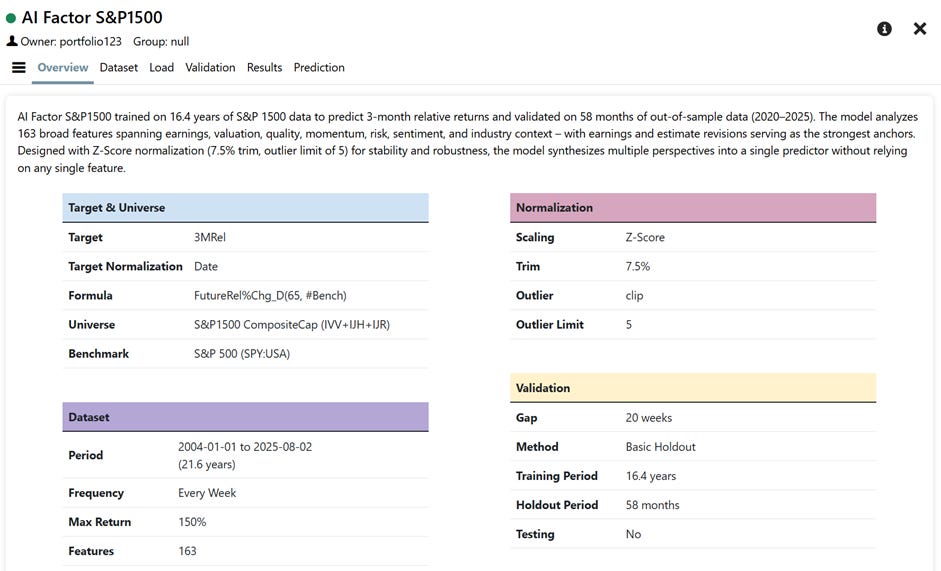Click the Outlier Limit value 5
Image resolution: width=941 pixels, height=571 pixels.
[x=628, y=324]
